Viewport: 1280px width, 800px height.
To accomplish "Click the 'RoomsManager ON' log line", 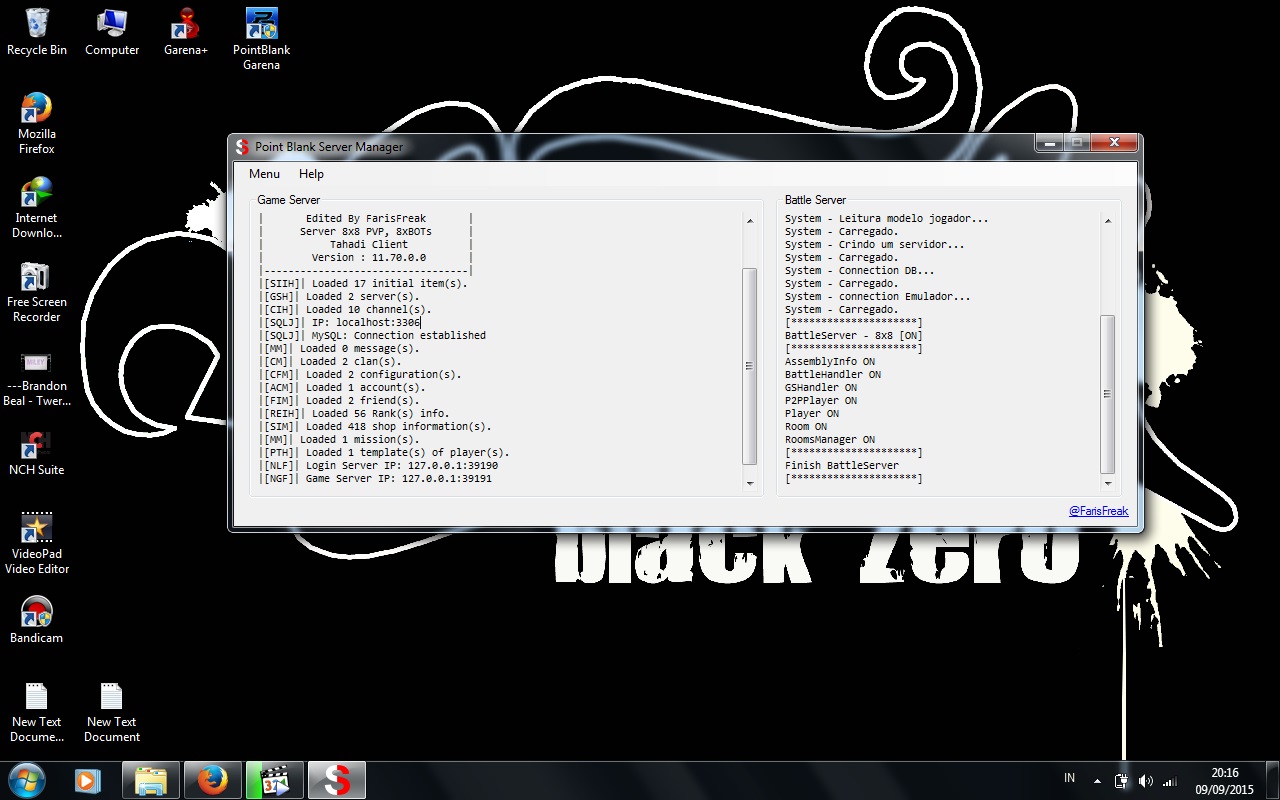I will 830,439.
